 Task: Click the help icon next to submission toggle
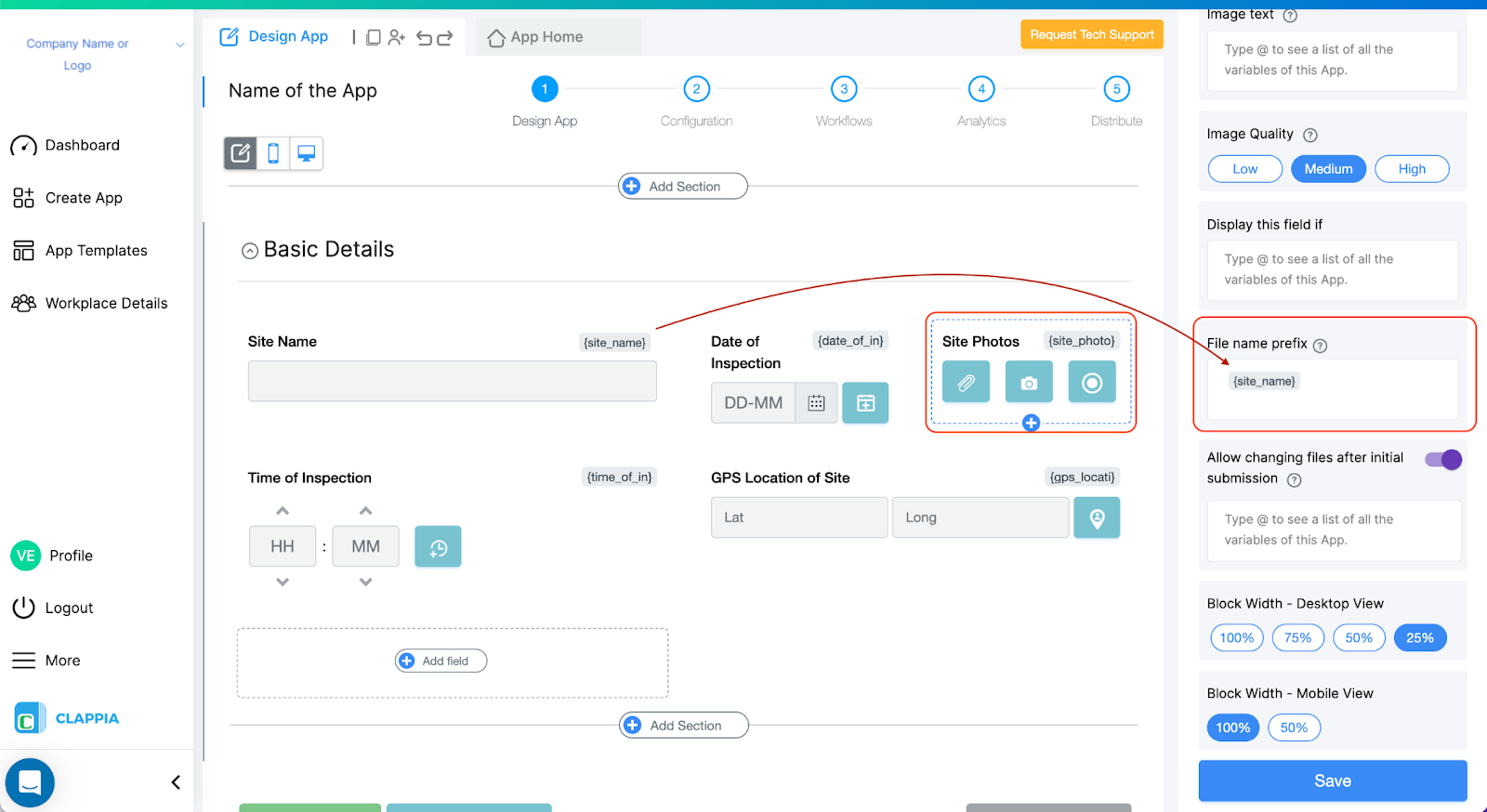coord(1295,480)
